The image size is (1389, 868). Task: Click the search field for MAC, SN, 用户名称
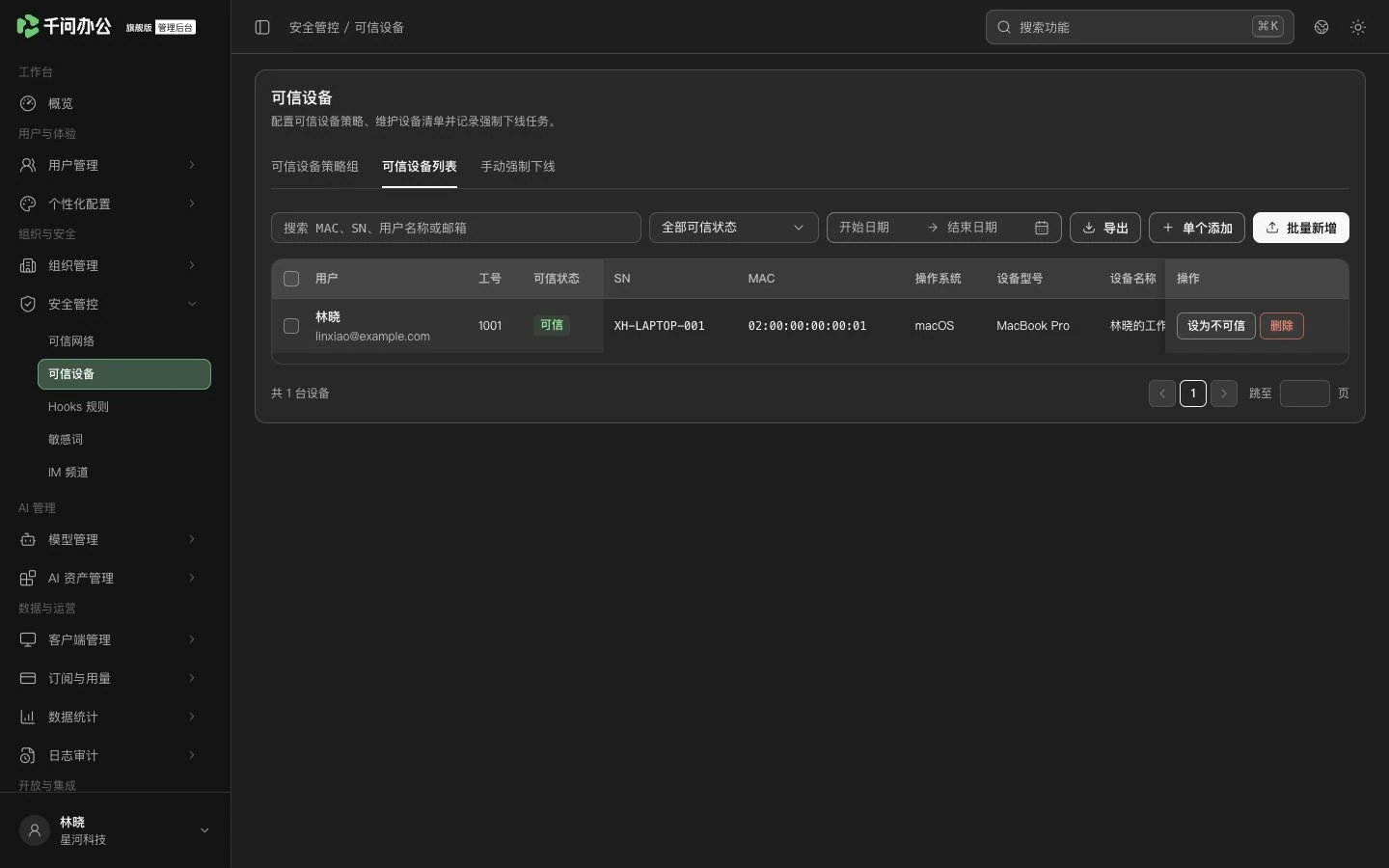[x=456, y=228]
